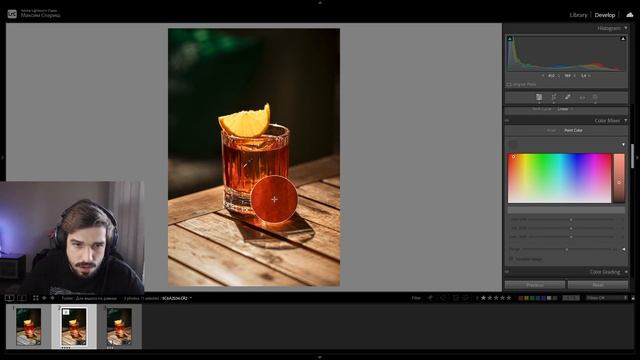Collapse the Histogram panel

626,28
